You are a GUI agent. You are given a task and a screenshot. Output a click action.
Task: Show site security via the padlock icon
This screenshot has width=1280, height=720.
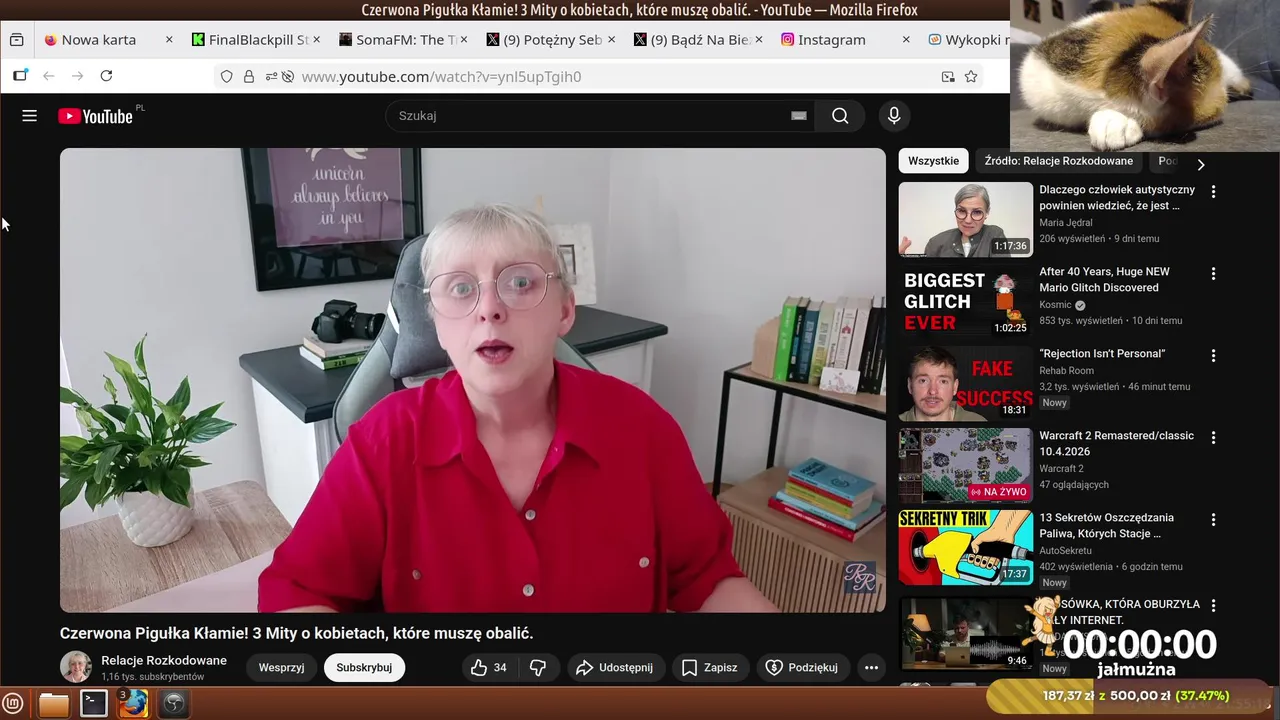click(249, 76)
